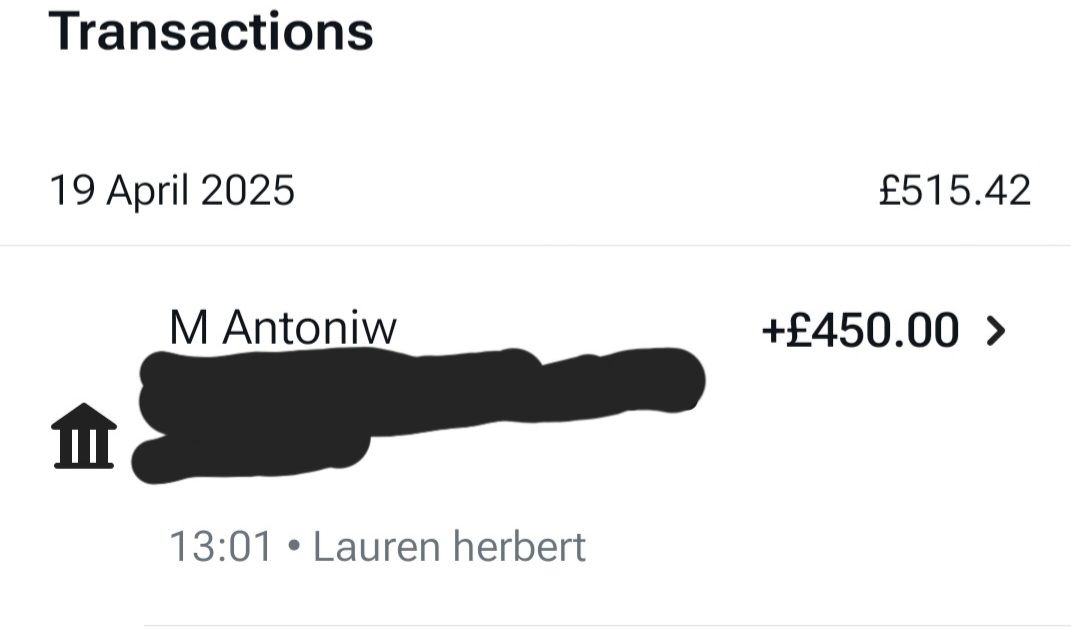Click the £515.42 daily balance
The height and width of the screenshot is (630, 1071).
(x=954, y=190)
